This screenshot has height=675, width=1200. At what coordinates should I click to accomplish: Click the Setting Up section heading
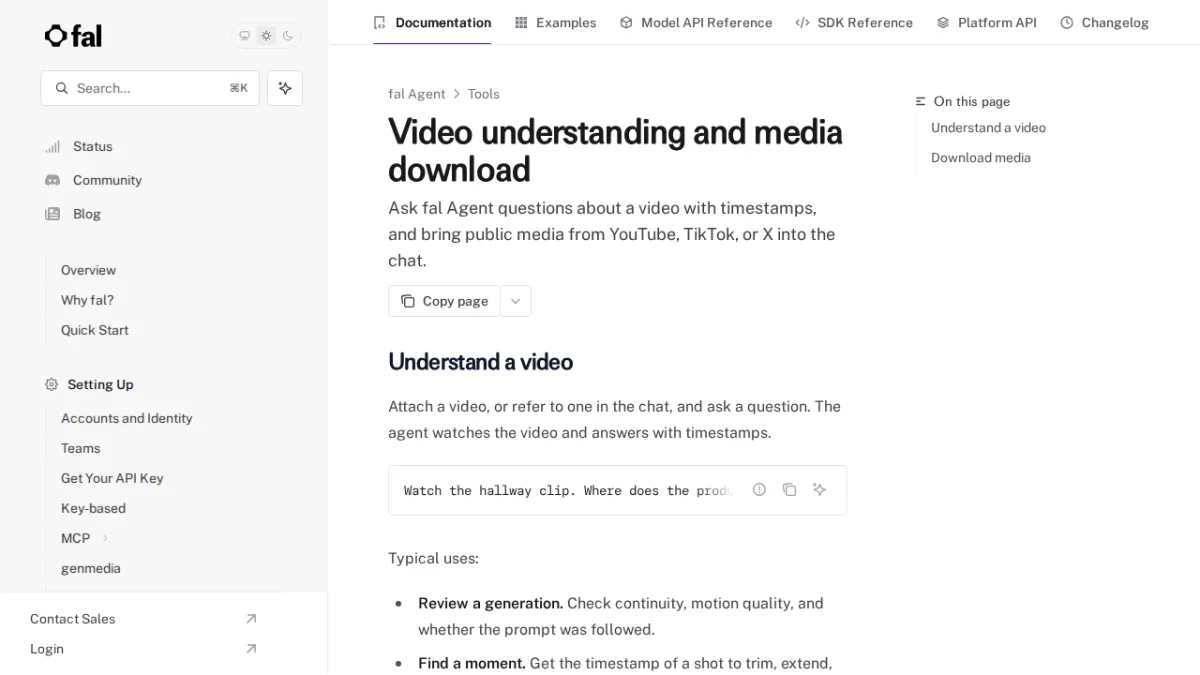coord(100,384)
